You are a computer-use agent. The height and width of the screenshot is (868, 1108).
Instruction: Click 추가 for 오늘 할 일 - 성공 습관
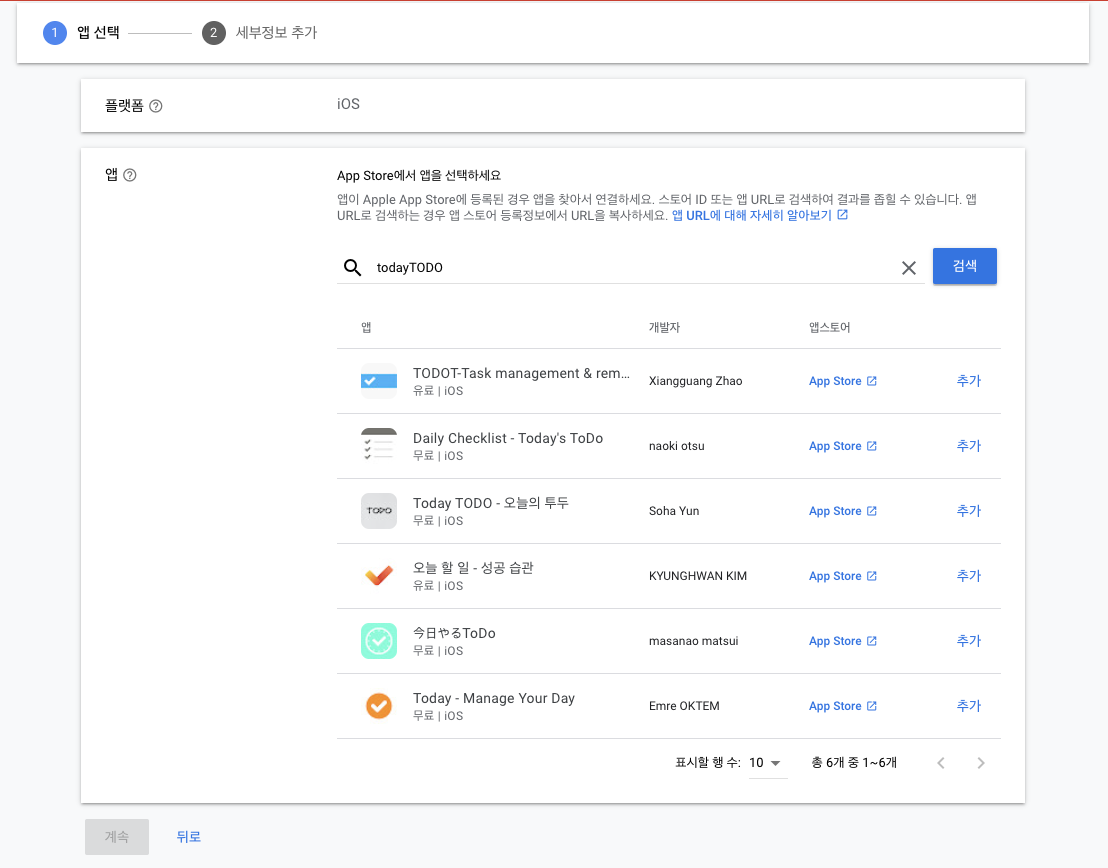point(969,576)
